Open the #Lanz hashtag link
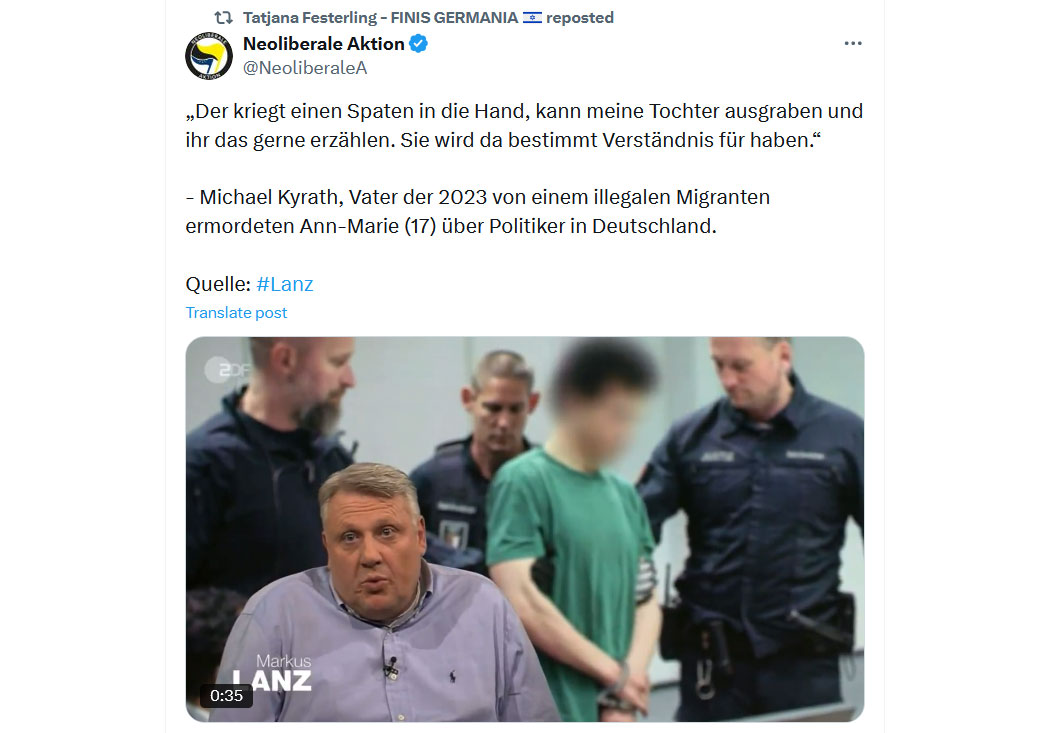Viewport: 1050px width, 733px height. (x=285, y=284)
